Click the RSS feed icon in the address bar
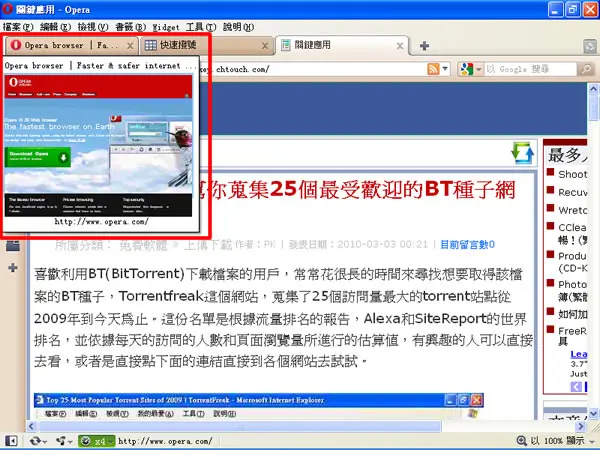The height and width of the screenshot is (450, 600). (x=433, y=69)
